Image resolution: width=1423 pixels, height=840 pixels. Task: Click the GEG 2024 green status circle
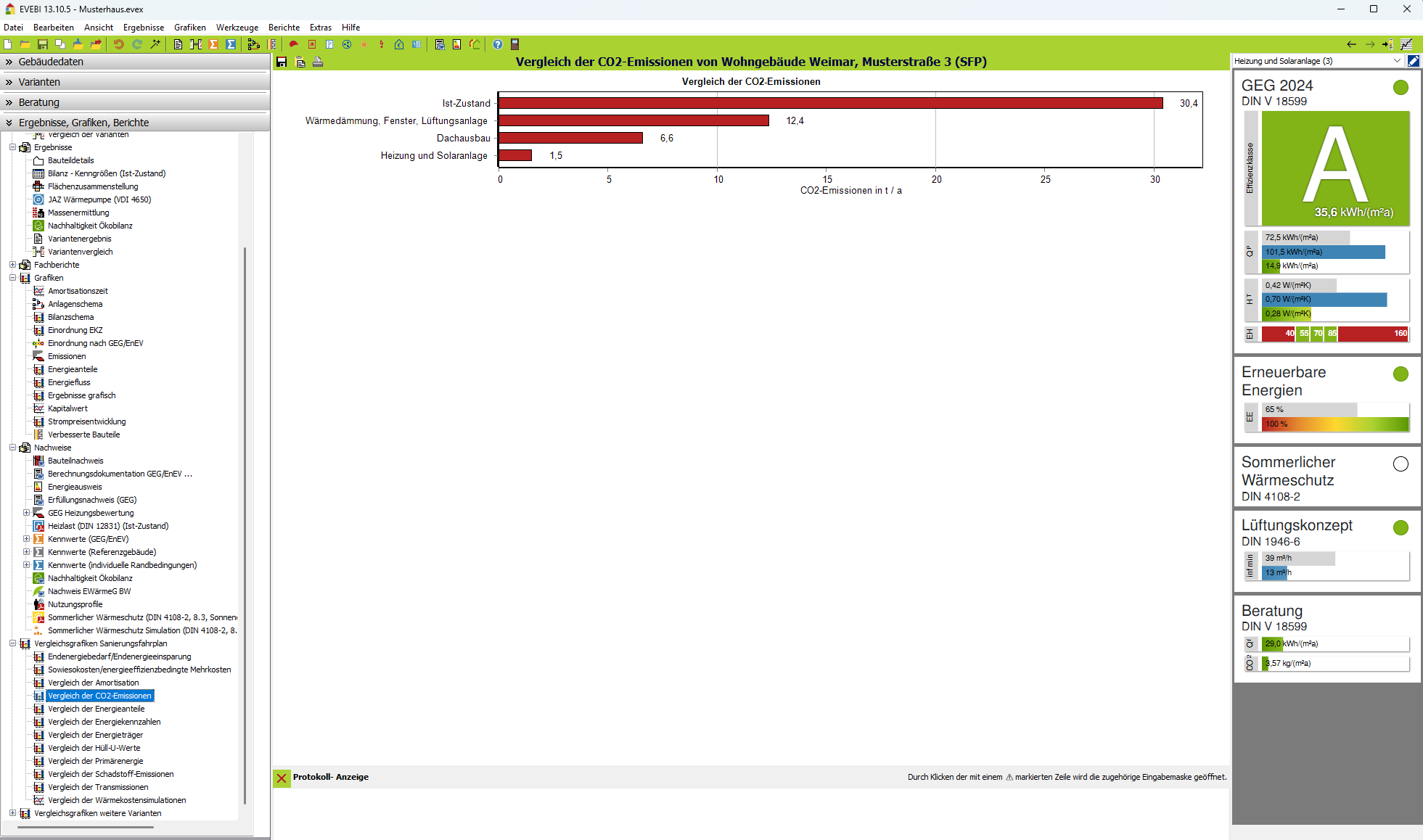(x=1401, y=88)
